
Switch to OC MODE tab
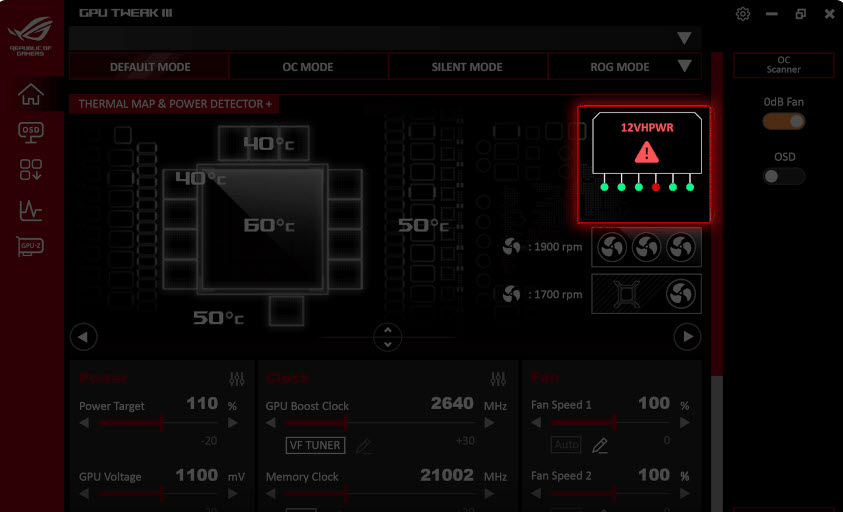coord(308,67)
